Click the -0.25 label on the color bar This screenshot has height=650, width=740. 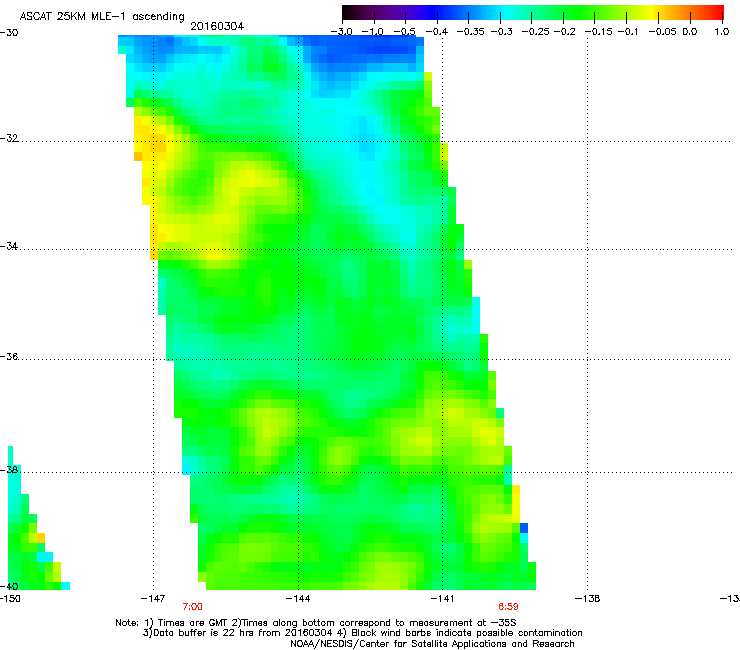pos(536,32)
